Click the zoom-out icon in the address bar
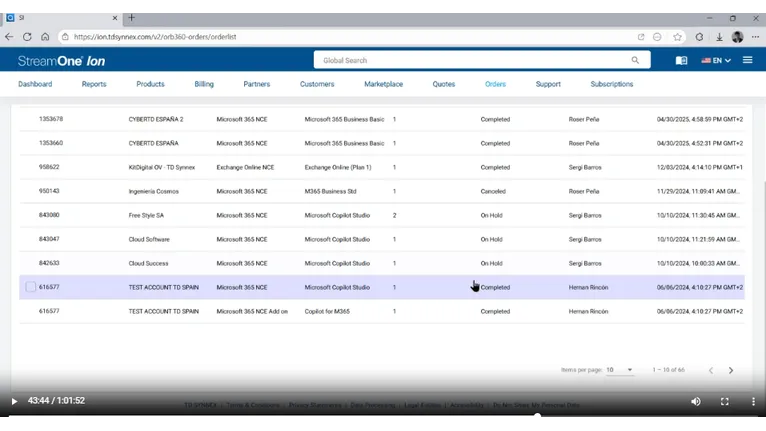Screen dimensions: 766x431 click(657, 37)
